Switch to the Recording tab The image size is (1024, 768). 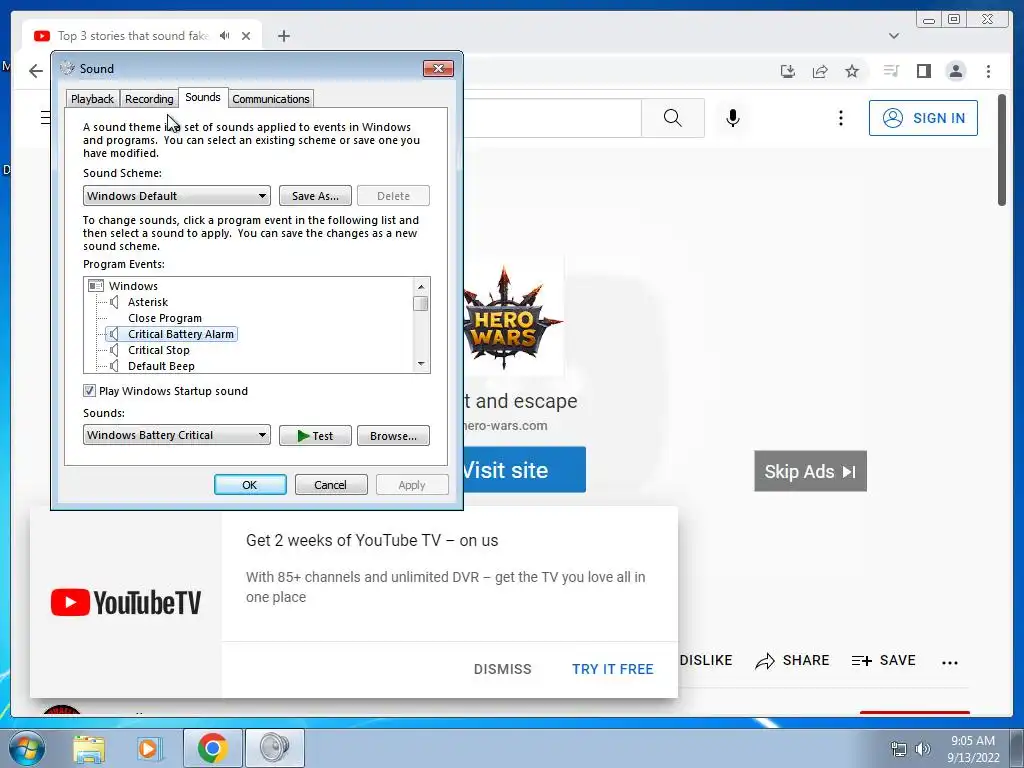(x=149, y=99)
